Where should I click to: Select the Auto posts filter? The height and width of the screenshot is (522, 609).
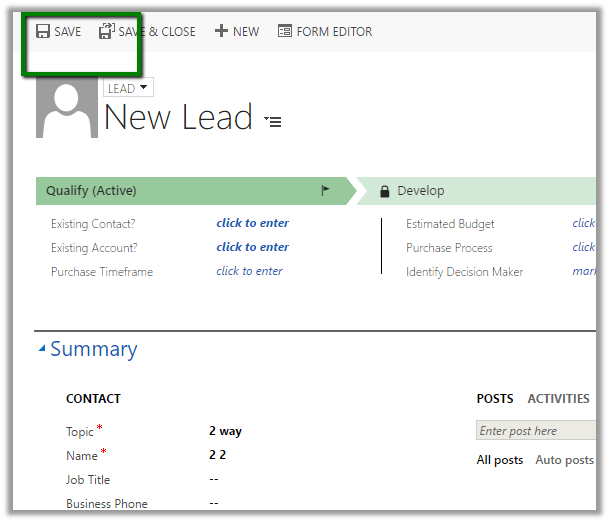(x=564, y=460)
